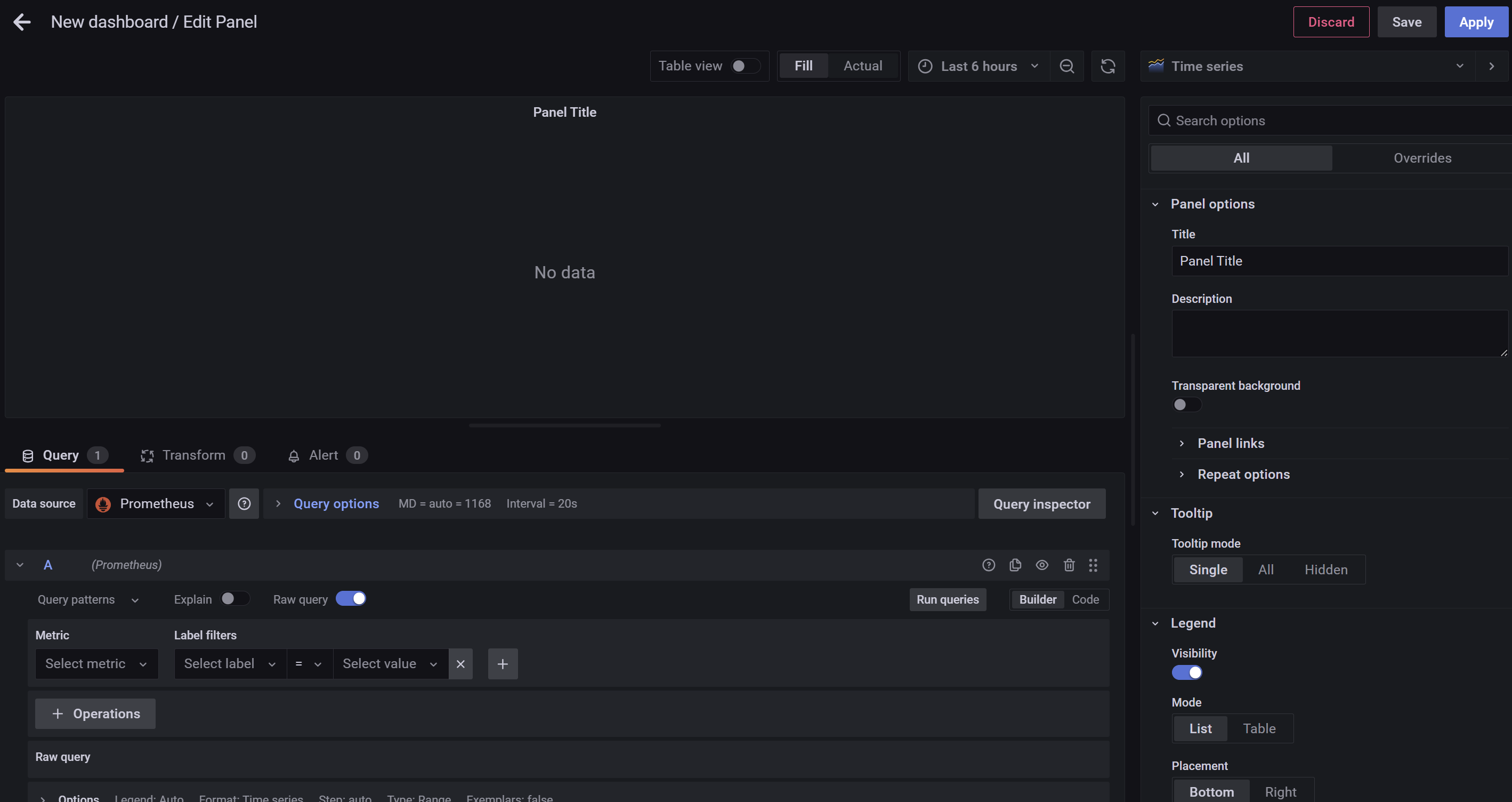Duplicate query A with copy icon

[x=1015, y=565]
